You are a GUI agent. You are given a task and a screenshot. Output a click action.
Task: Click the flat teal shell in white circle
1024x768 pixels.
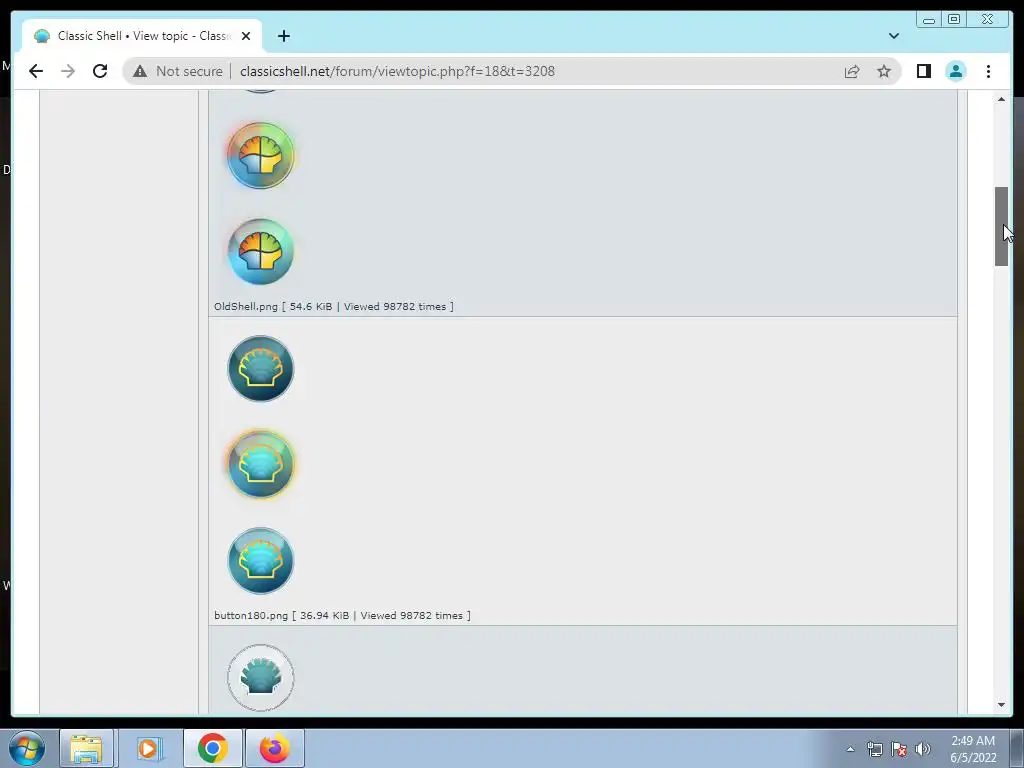261,677
